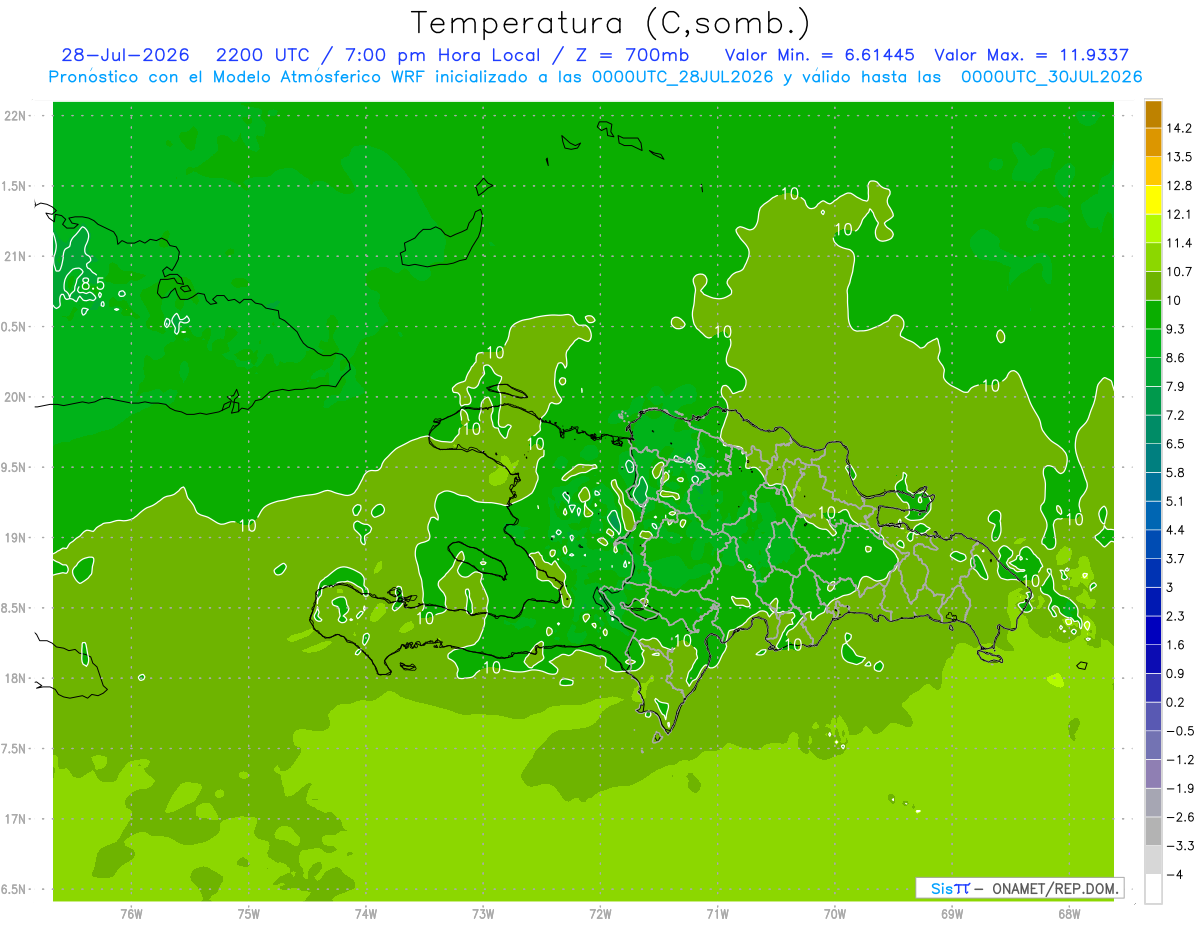Screen dimensions: 1200x927
Task: Click the "11.4" colorbar scale value
Action: click(1179, 243)
